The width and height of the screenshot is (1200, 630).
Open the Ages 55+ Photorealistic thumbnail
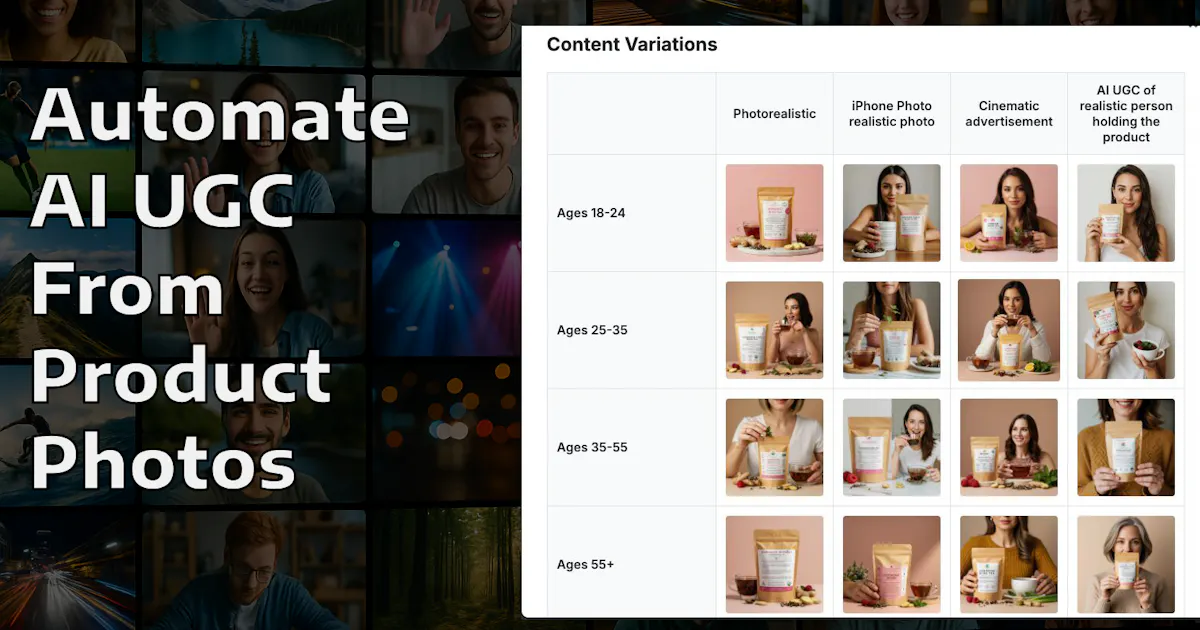point(774,564)
